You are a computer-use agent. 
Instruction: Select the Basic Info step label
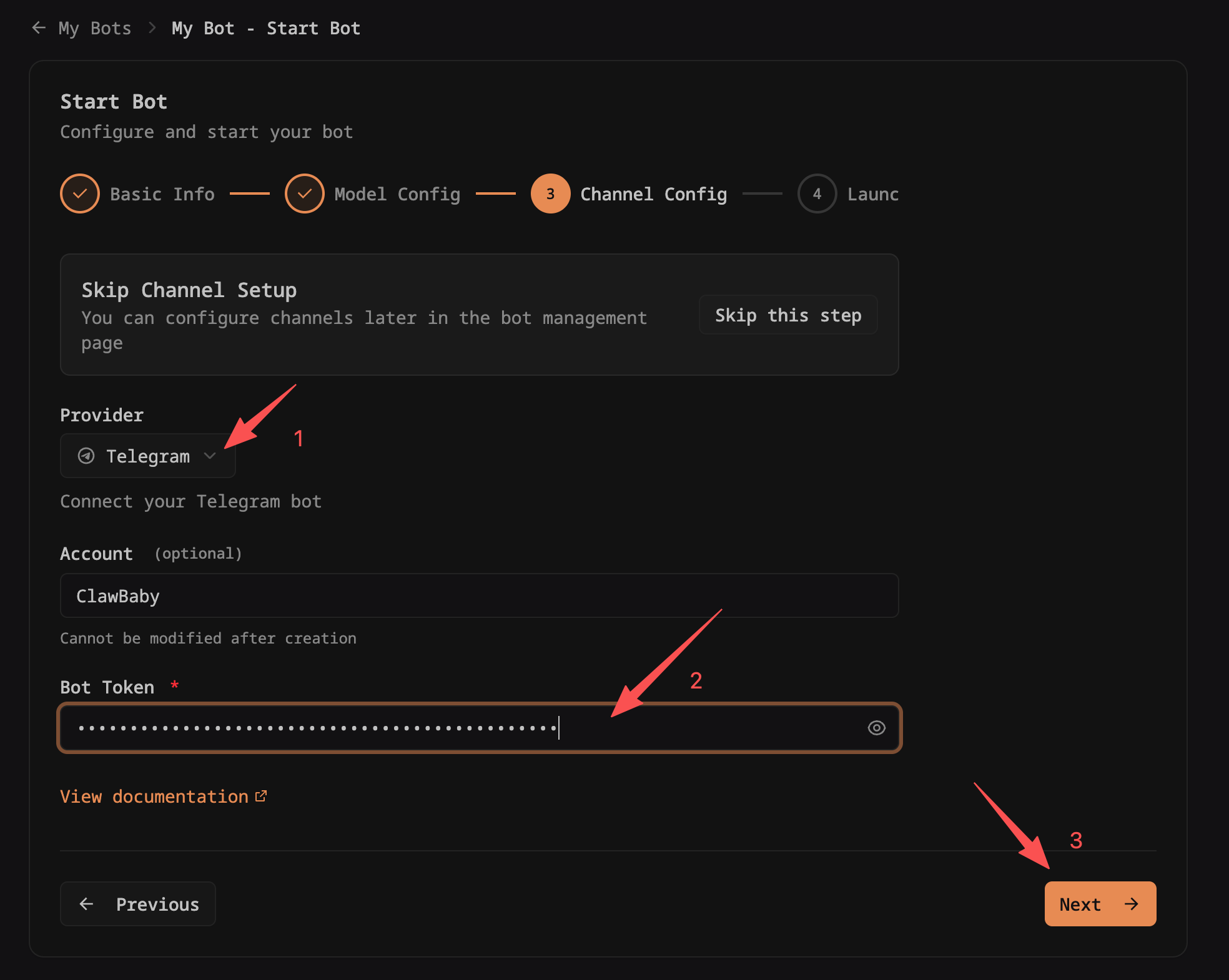[x=162, y=194]
